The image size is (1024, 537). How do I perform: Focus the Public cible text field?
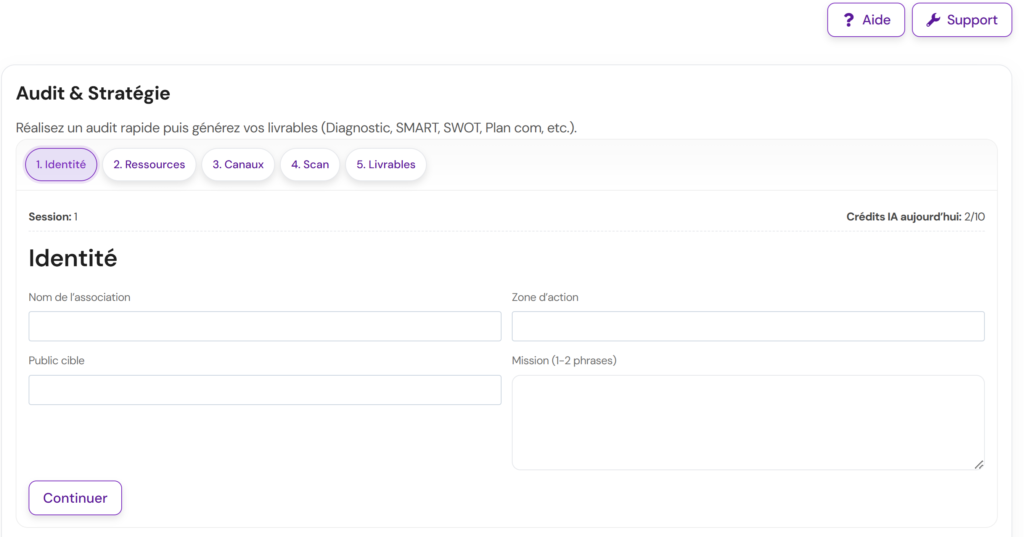coord(264,390)
